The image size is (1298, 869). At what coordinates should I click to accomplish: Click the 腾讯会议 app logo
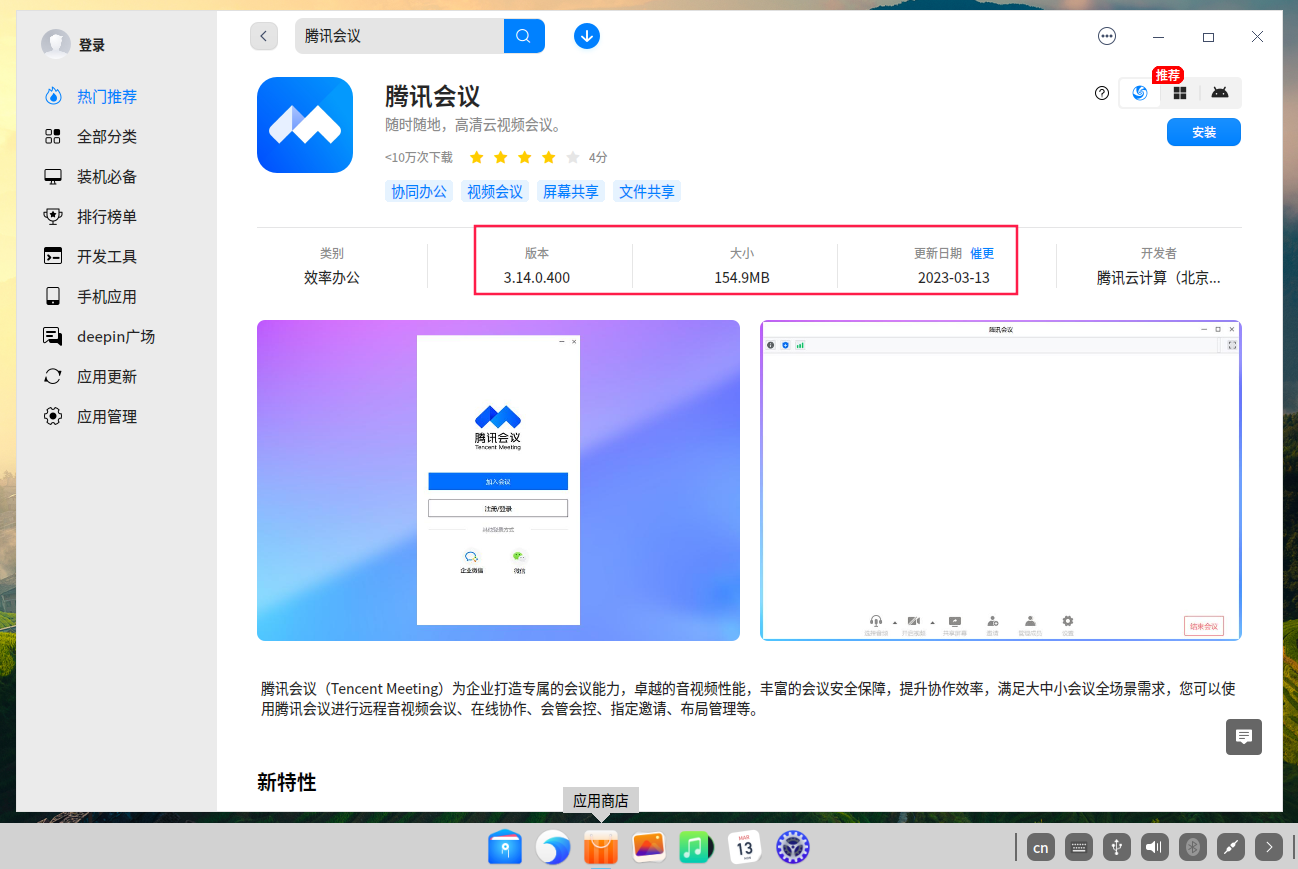pos(305,125)
